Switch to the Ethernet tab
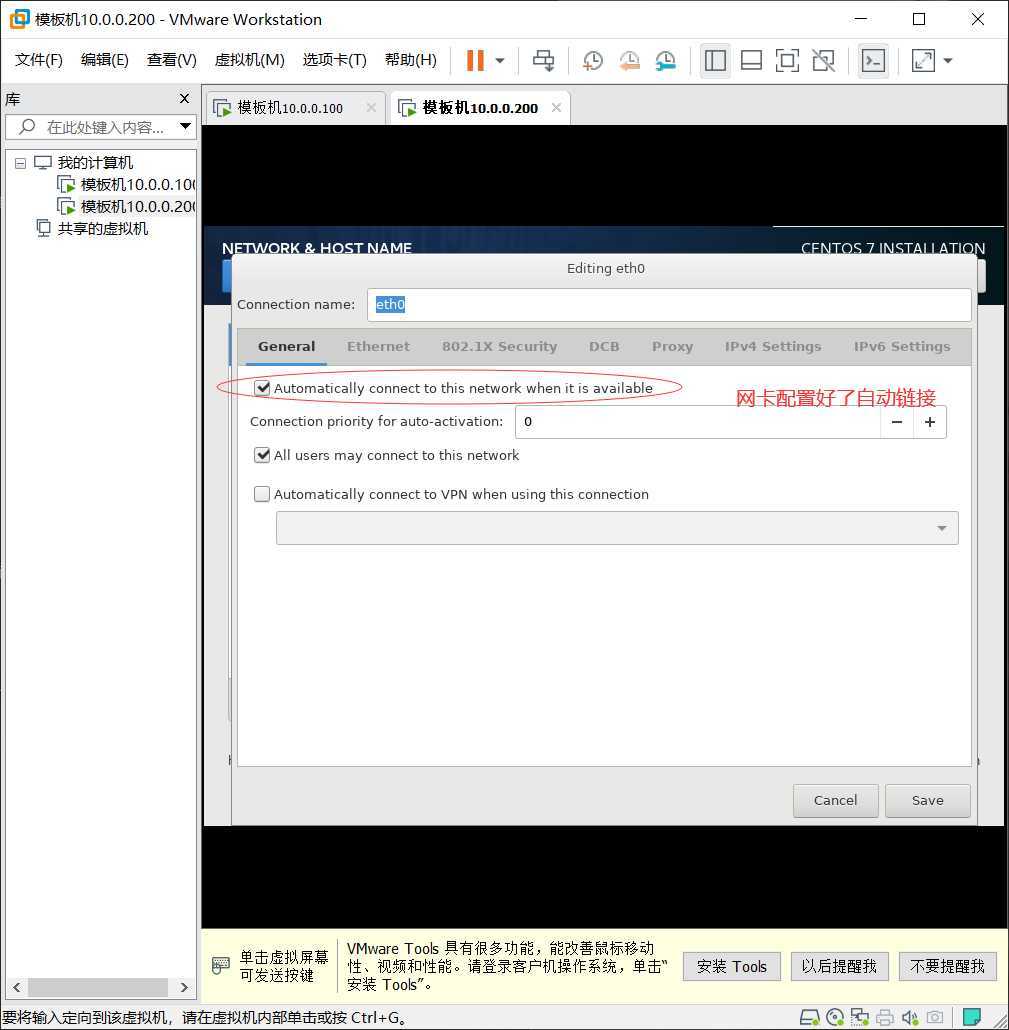1009x1030 pixels. click(x=378, y=346)
